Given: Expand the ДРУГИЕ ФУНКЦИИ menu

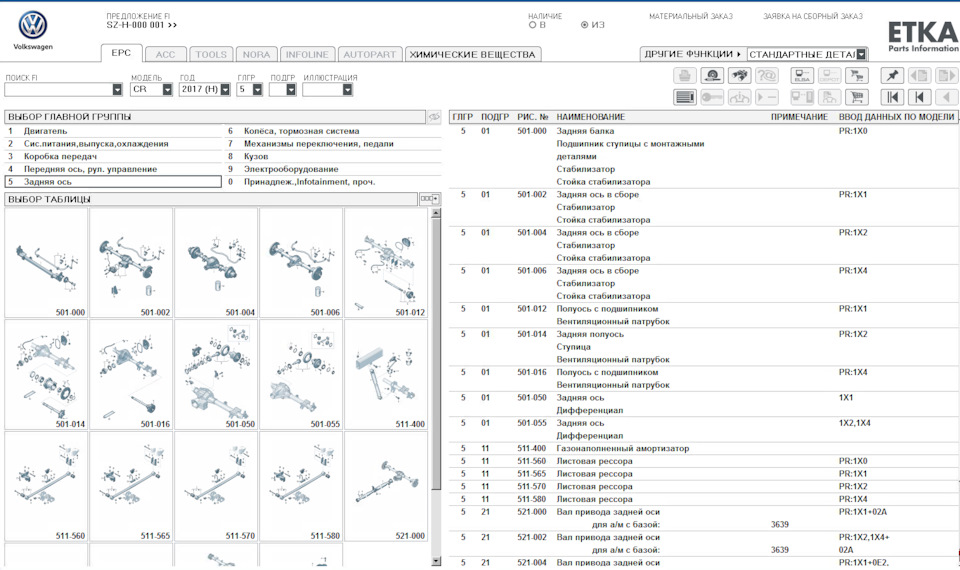Looking at the screenshot, I should (x=692, y=54).
